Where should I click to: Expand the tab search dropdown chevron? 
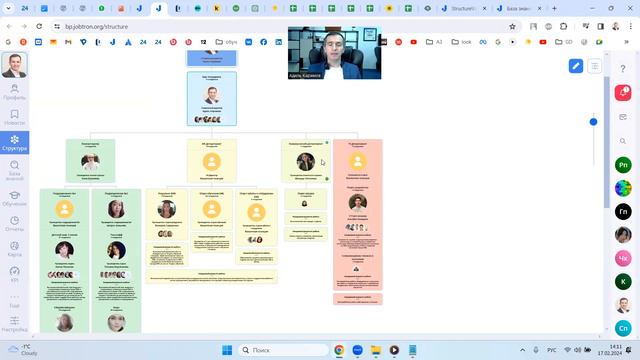pos(8,8)
